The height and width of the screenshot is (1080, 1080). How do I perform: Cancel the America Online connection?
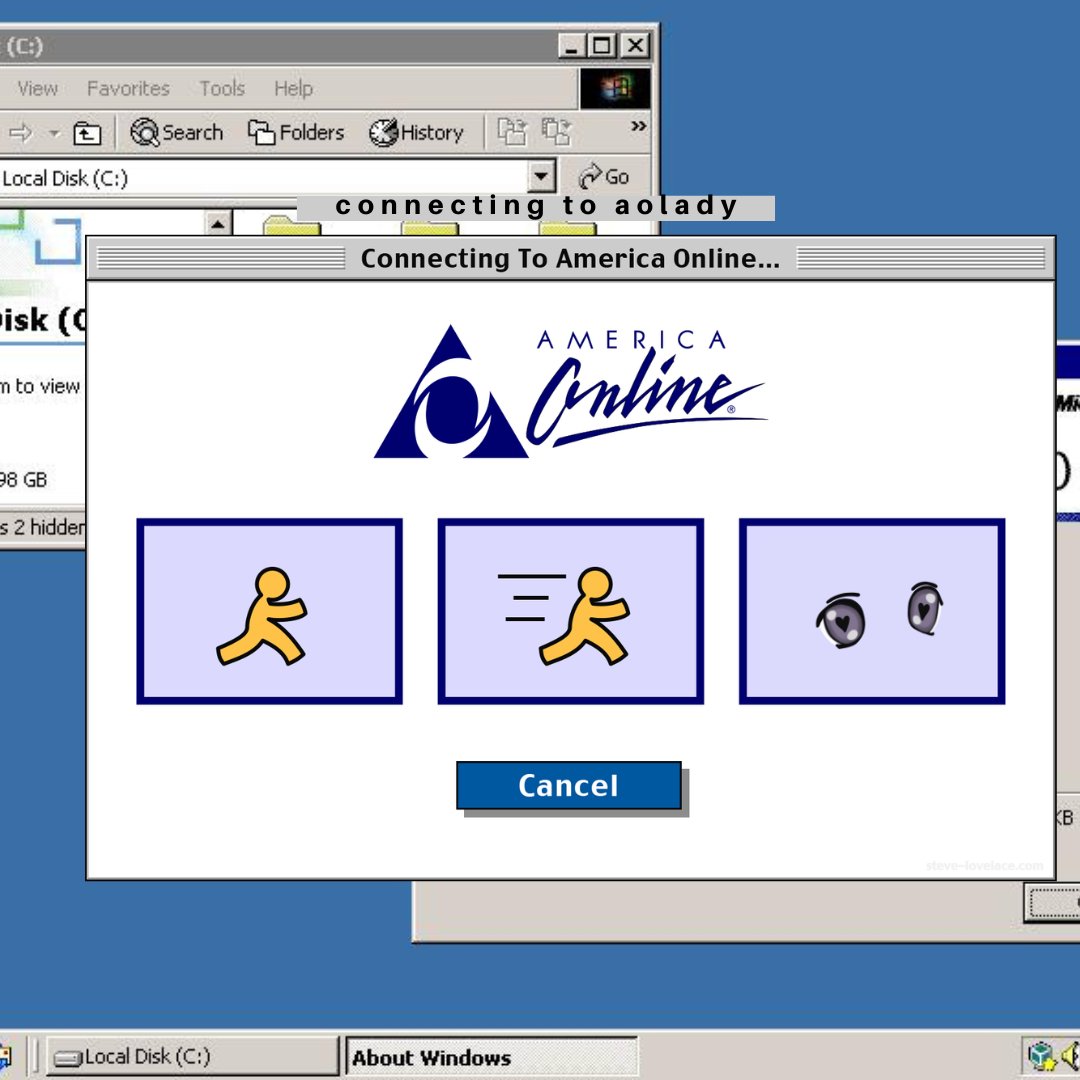coord(568,785)
